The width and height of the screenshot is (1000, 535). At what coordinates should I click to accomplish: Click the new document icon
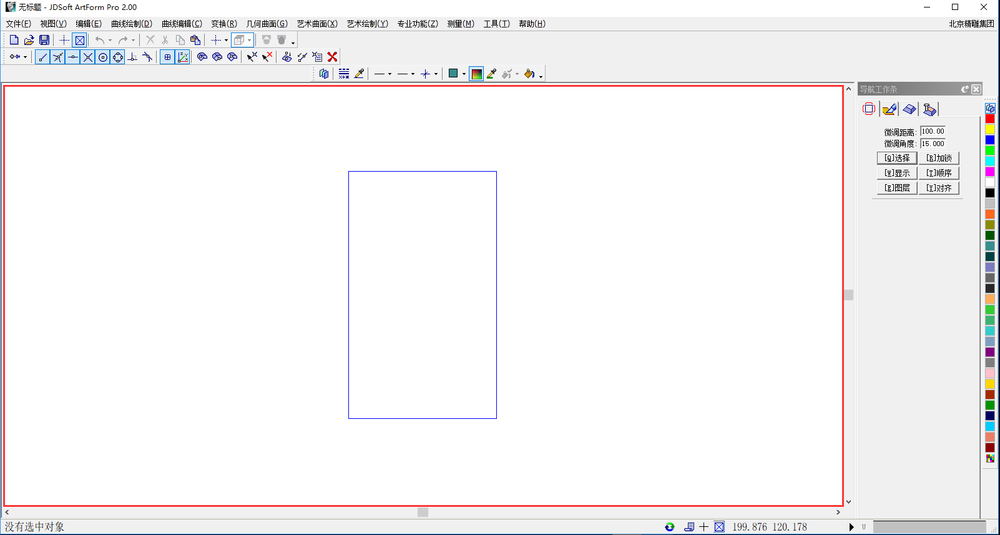(13, 40)
